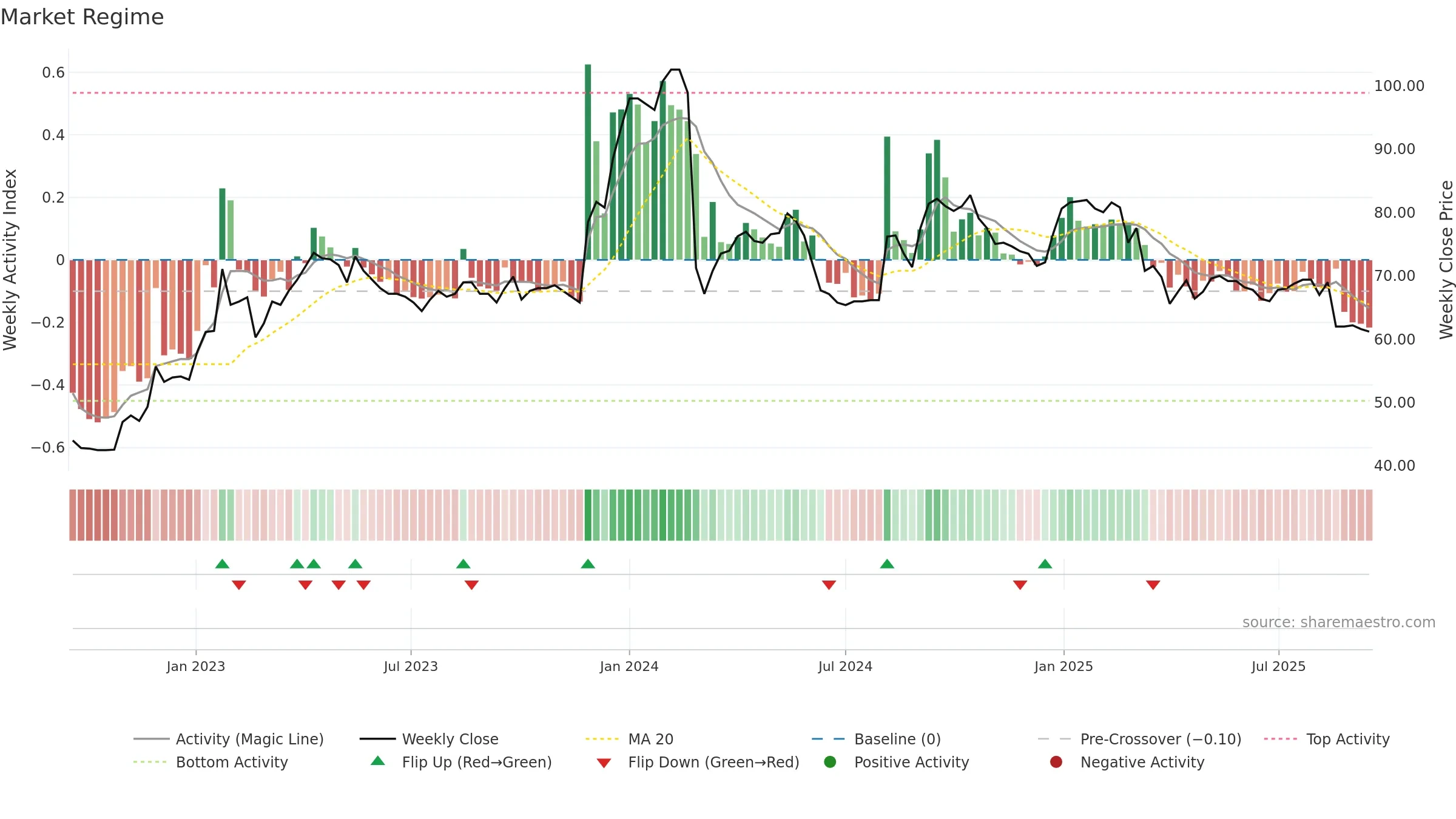Click the Jul 2024 axis label
The height and width of the screenshot is (819, 1456).
pyautogui.click(x=845, y=666)
